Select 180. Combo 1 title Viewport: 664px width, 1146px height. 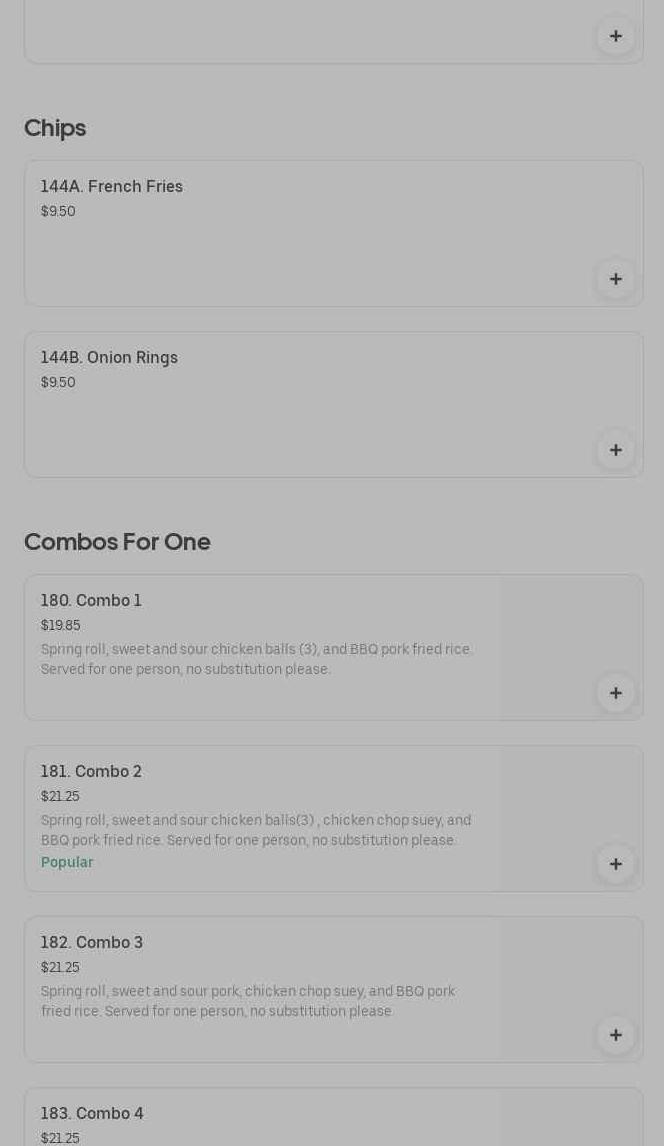pyautogui.click(x=91, y=601)
